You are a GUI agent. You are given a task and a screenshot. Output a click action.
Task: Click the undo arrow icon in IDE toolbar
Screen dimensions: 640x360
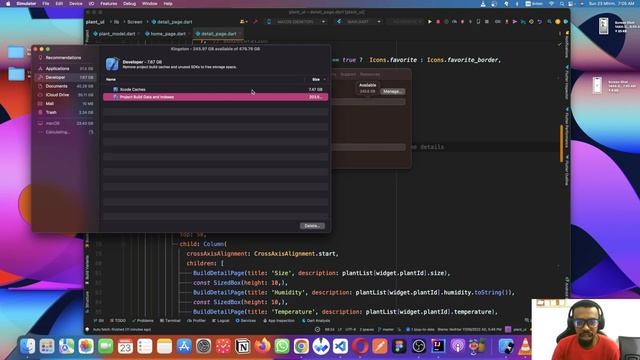click(x=540, y=22)
